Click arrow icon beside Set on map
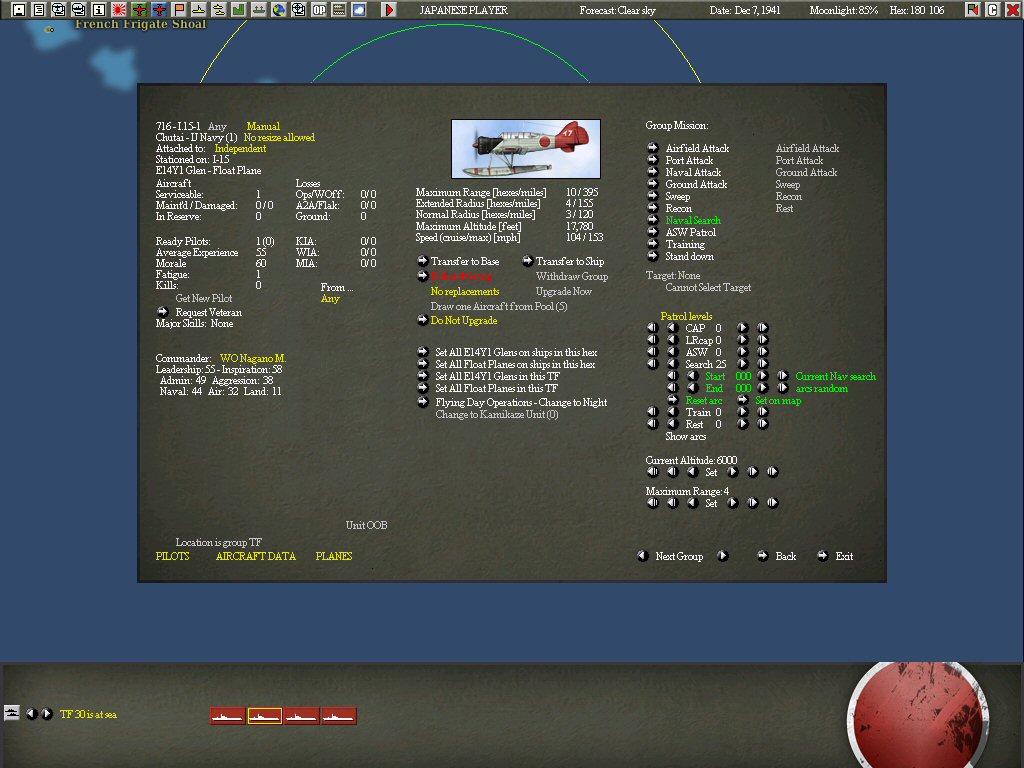The width and height of the screenshot is (1024, 768). [x=743, y=400]
